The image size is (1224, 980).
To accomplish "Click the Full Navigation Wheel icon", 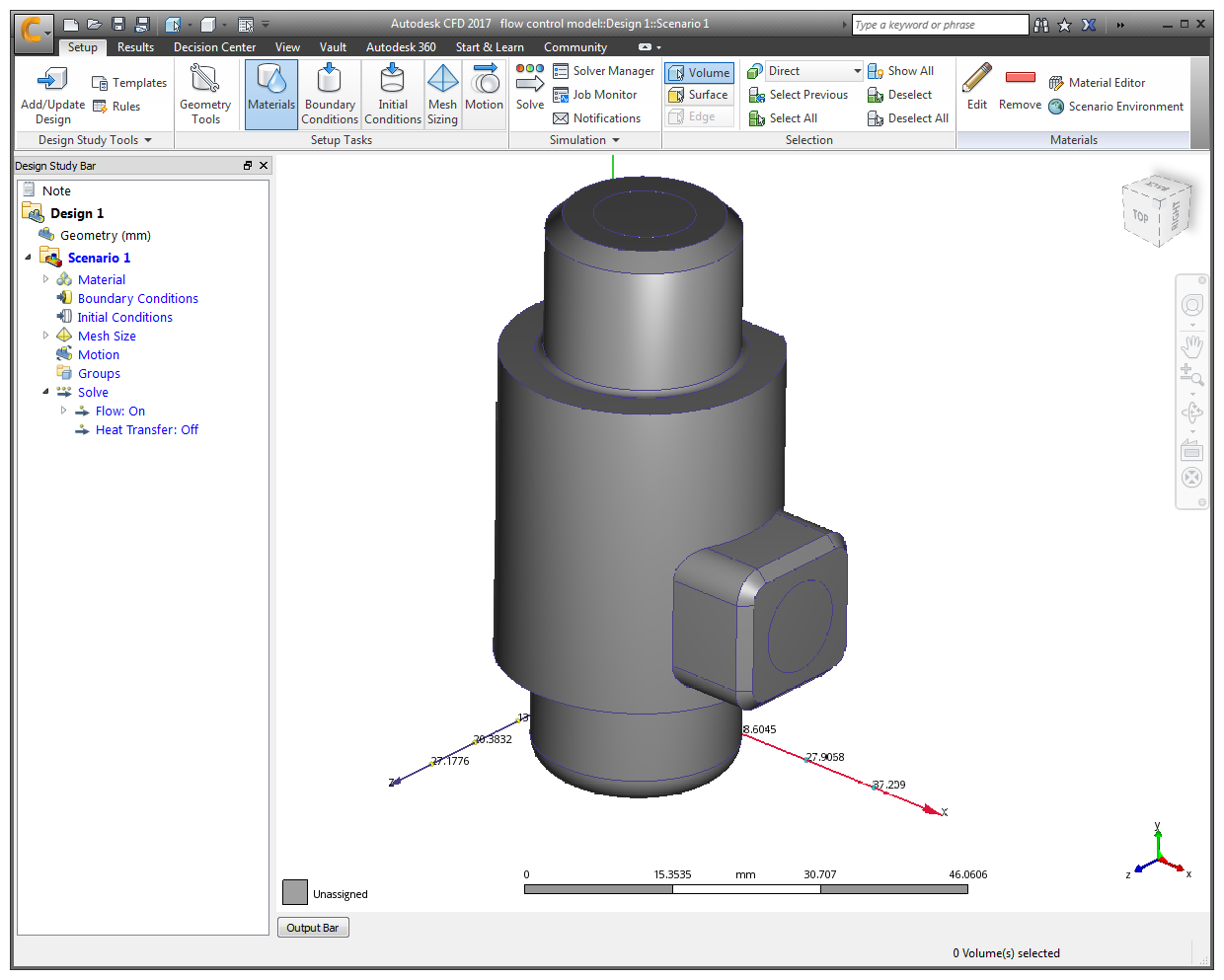I will 1192,306.
